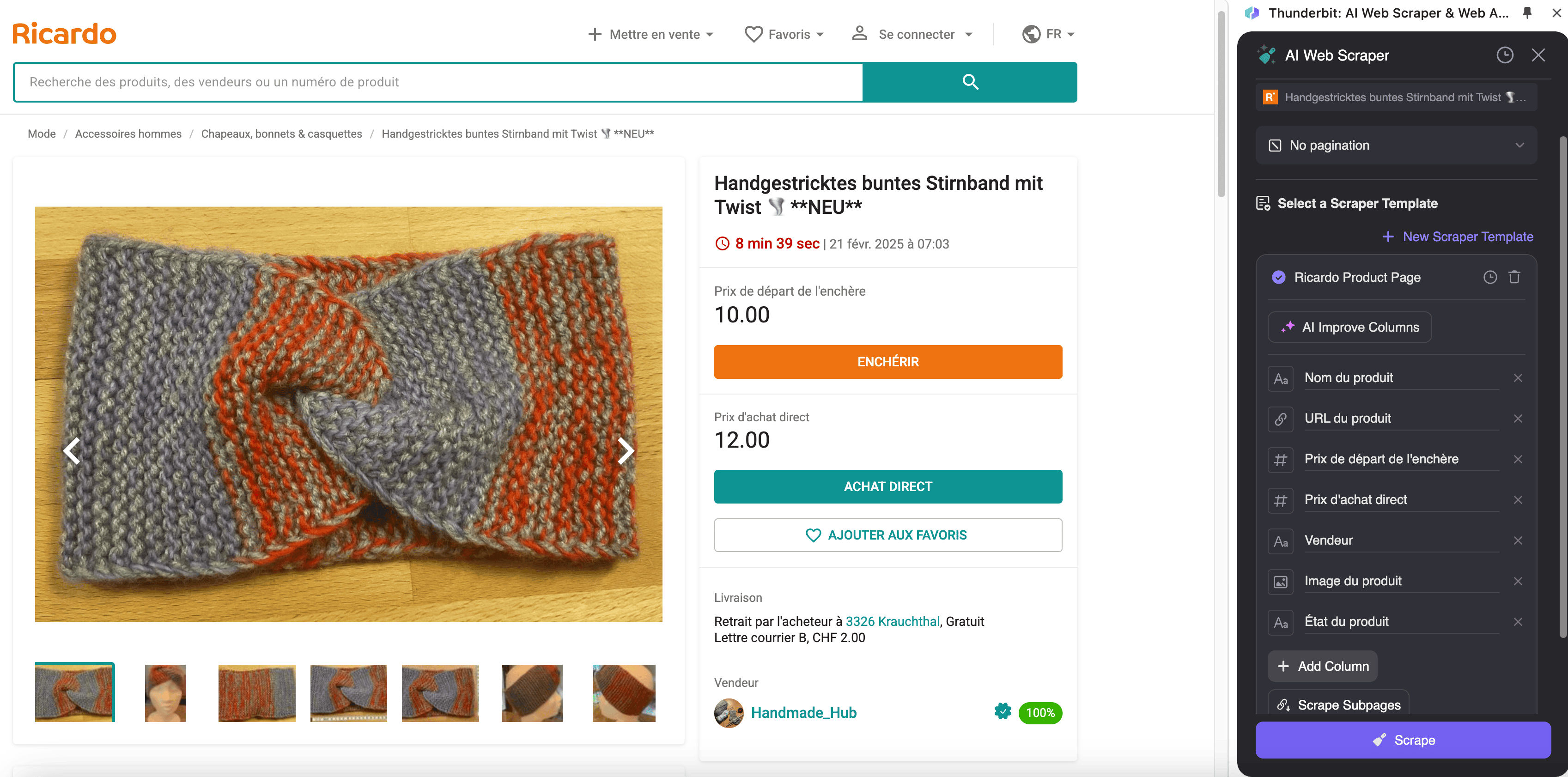1568x777 pixels.
Task: Delete the Ricardo Product Page template
Action: tap(1514, 278)
